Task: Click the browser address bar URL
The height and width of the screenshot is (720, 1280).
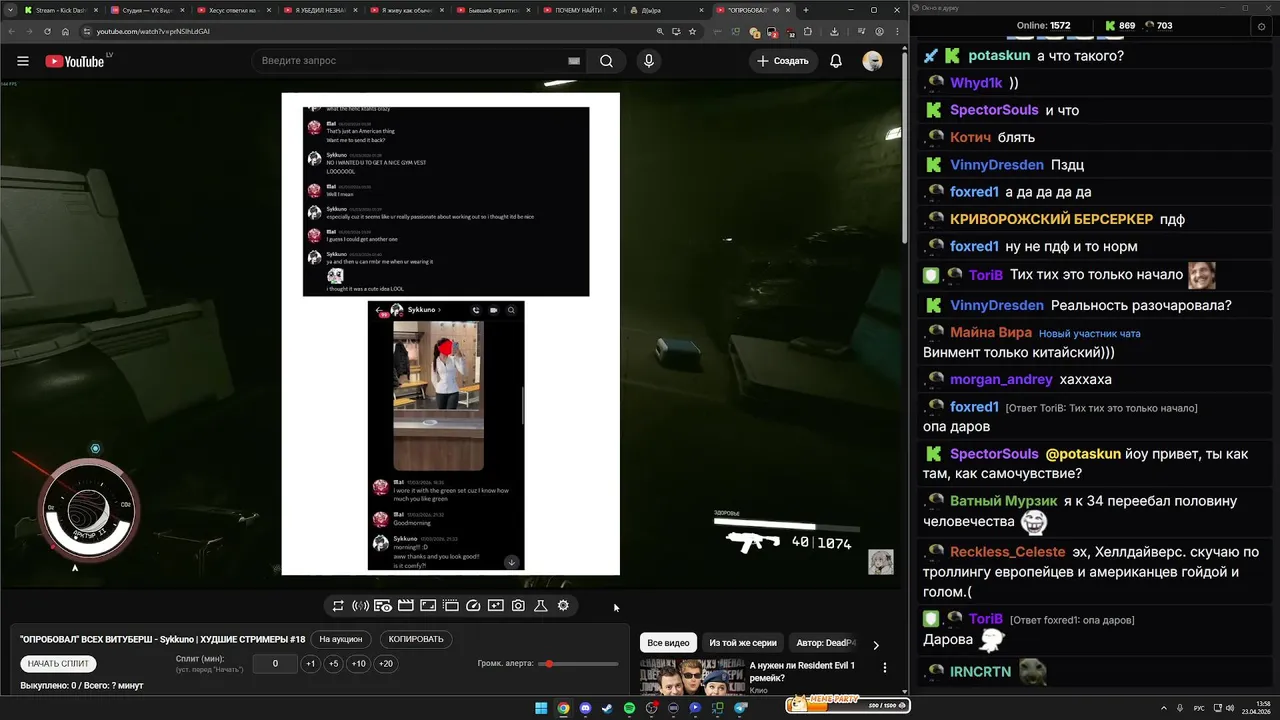Action: (x=153, y=31)
